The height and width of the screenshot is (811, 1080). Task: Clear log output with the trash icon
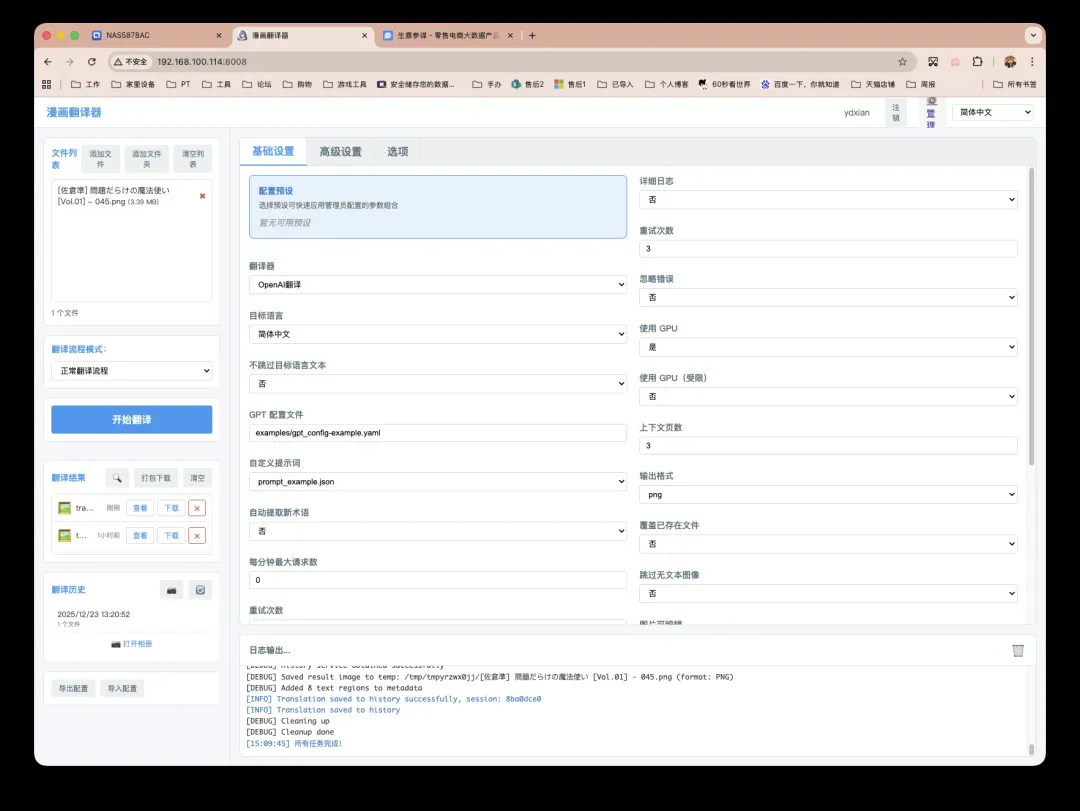(x=1018, y=650)
